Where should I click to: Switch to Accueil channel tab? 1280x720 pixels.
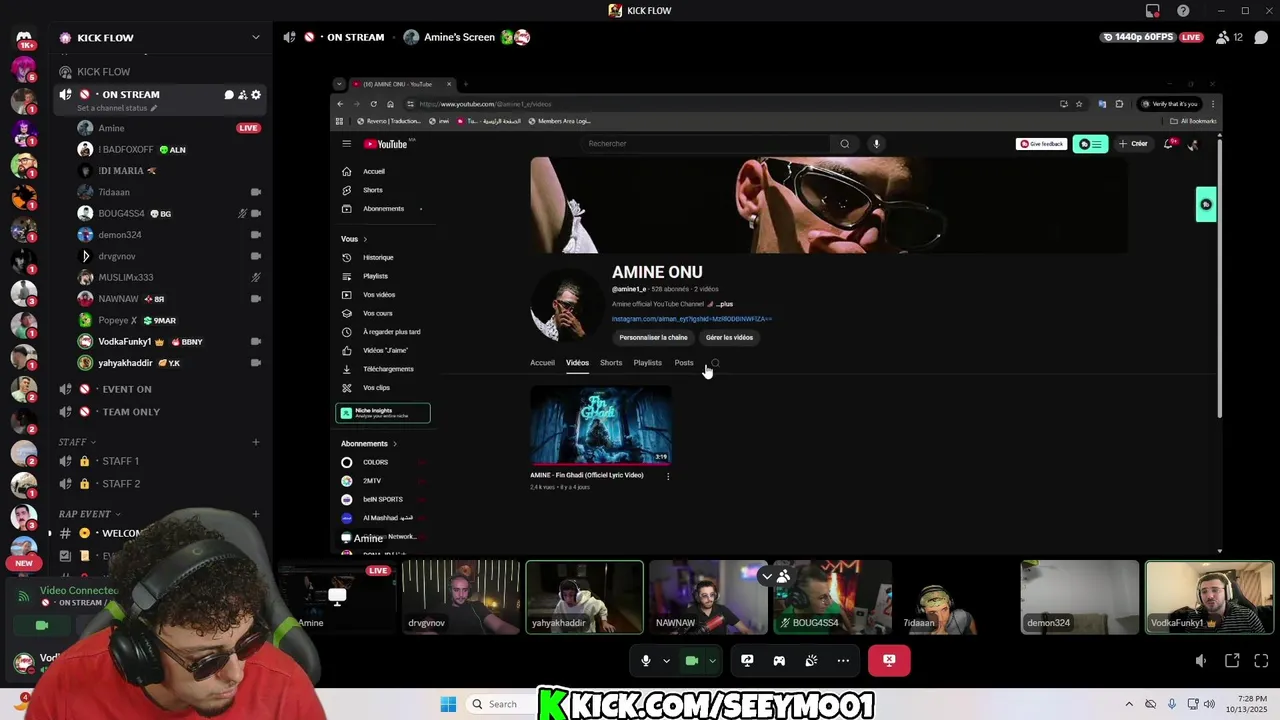pyautogui.click(x=542, y=363)
